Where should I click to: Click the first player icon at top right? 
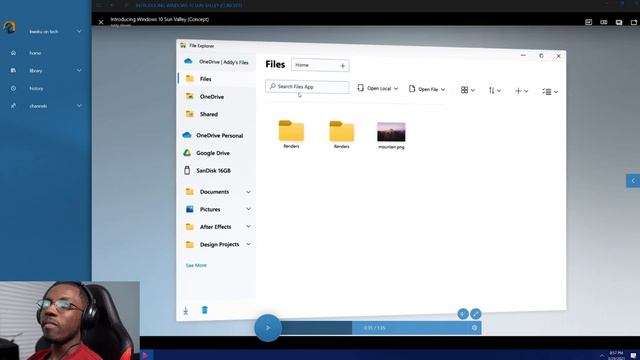pyautogui.click(x=589, y=22)
